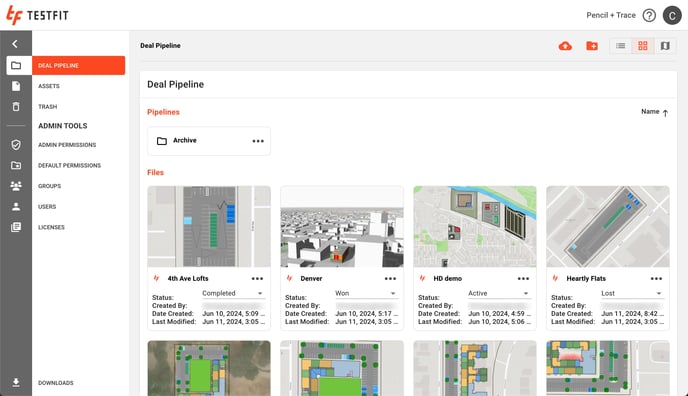This screenshot has width=688, height=396.
Task: Open Heartly Flats site thumbnail
Action: [x=608, y=226]
